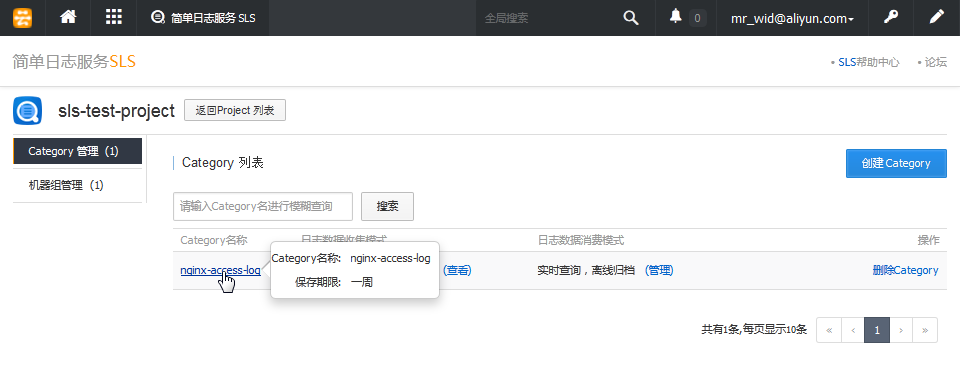Click the 简单日志服务SLS page title
Screen dimensions: 960x366
[x=74, y=62]
